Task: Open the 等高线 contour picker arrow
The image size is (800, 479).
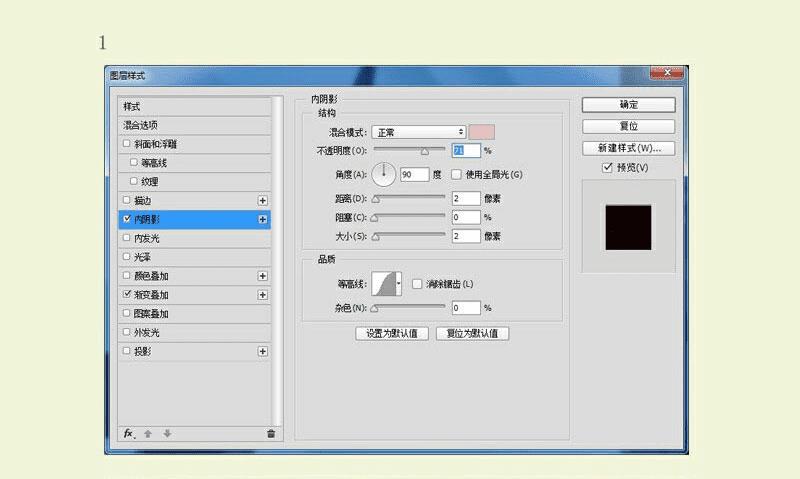Action: coord(398,284)
